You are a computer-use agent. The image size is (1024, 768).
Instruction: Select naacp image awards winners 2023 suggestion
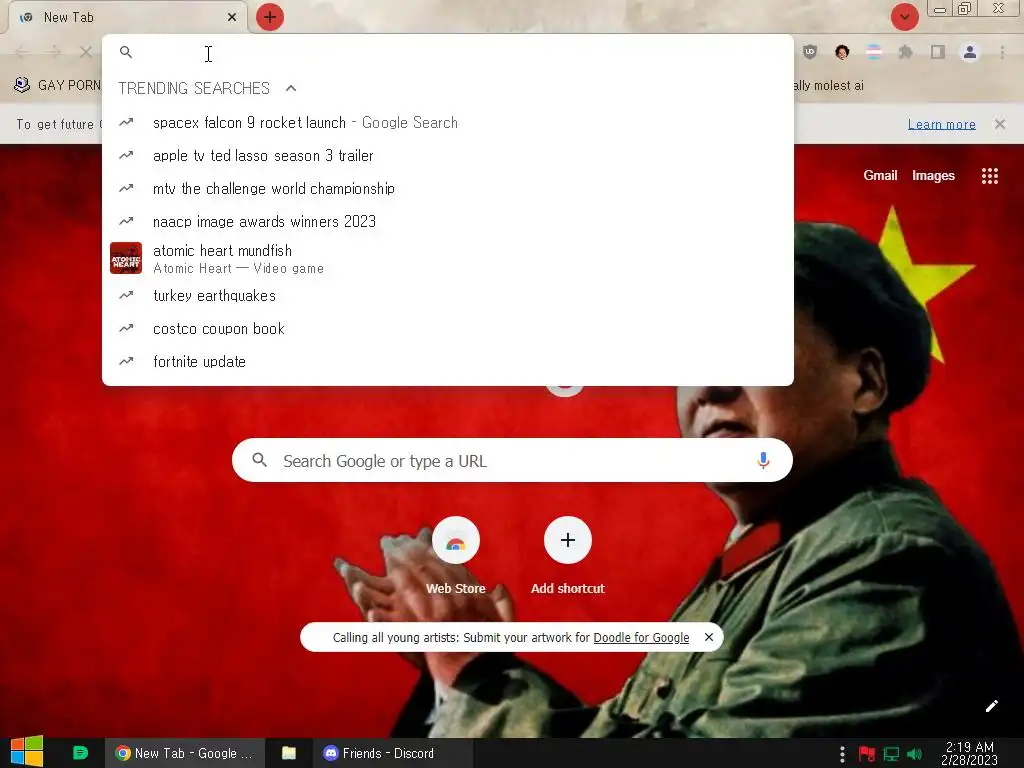tap(448, 221)
